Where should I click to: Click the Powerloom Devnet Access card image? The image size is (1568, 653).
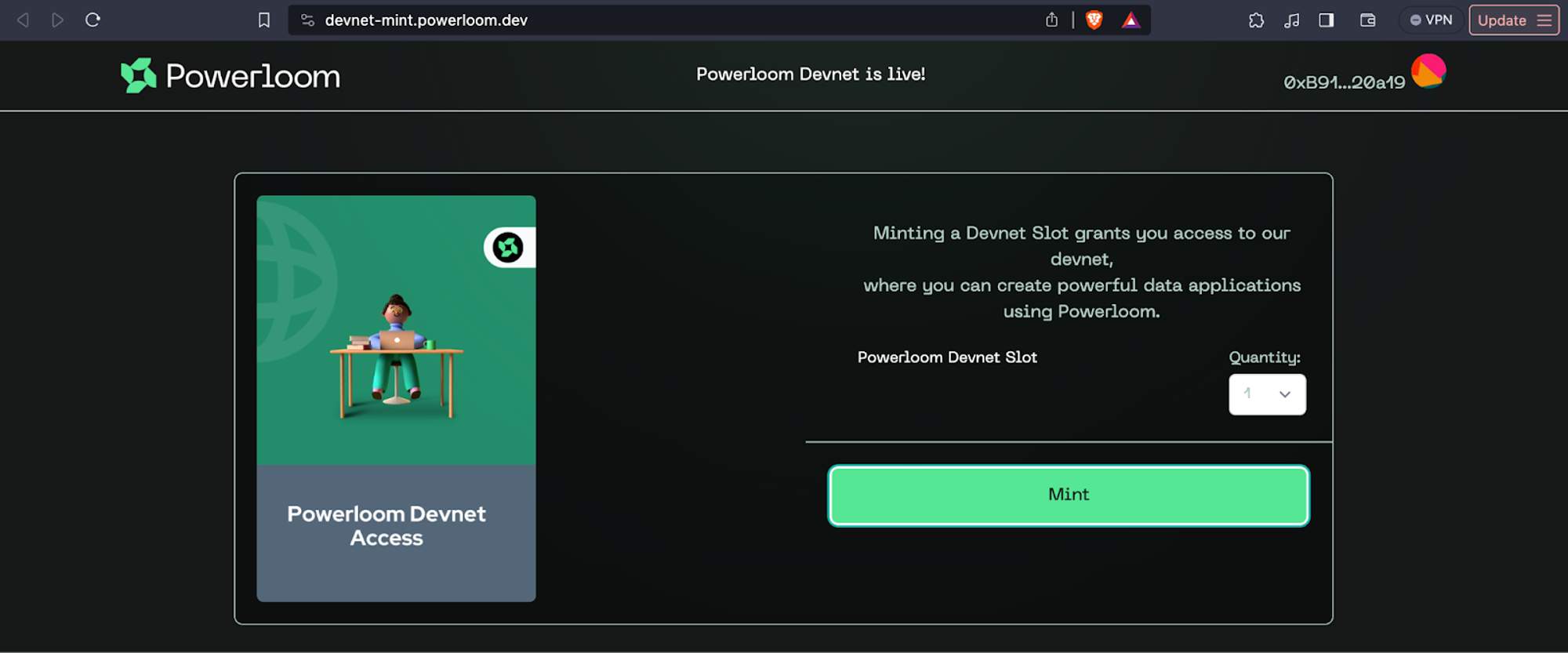tap(396, 330)
